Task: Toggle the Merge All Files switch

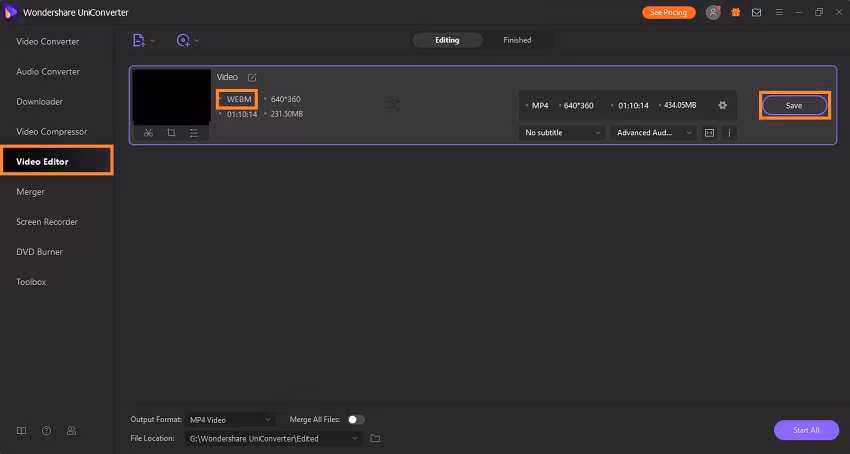Action: point(356,420)
